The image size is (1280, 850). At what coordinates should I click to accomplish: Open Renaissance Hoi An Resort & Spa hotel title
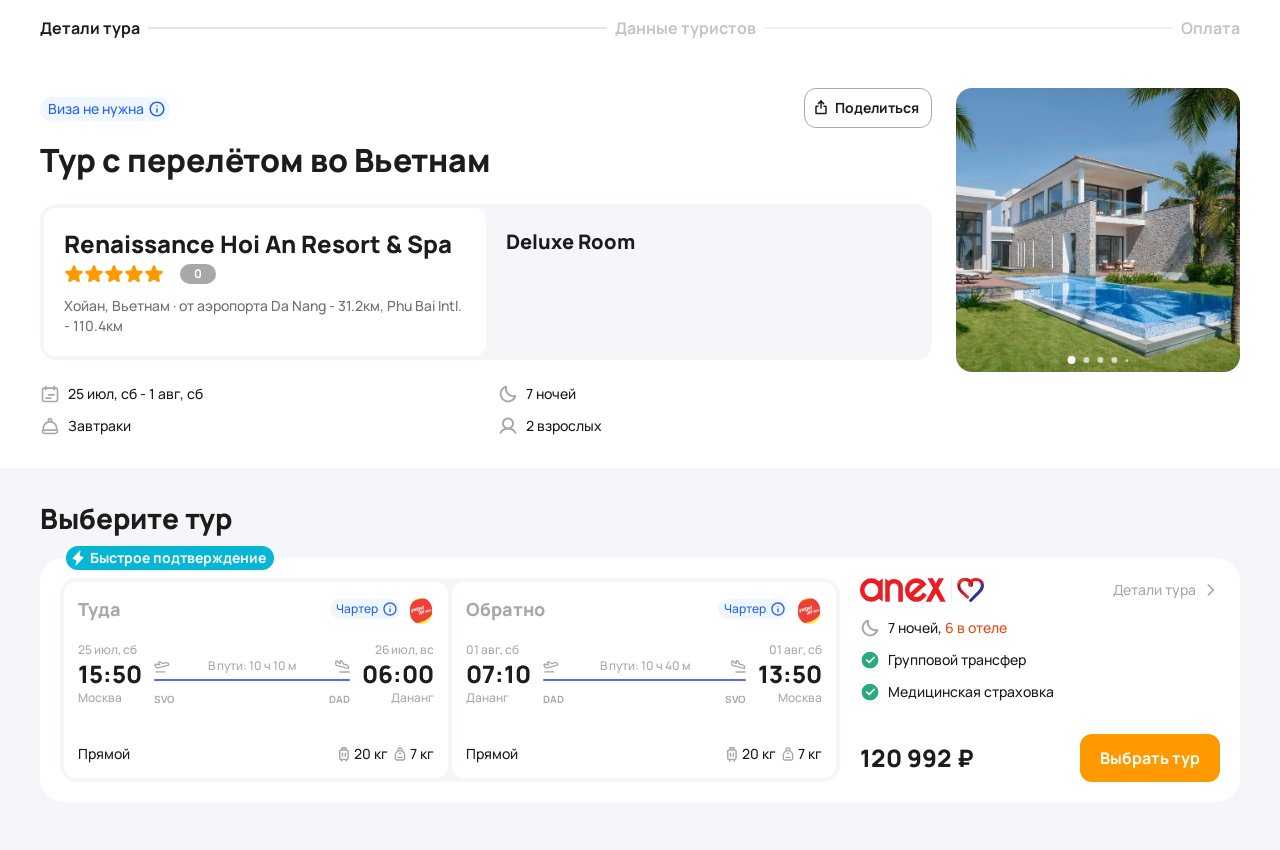[x=258, y=244]
